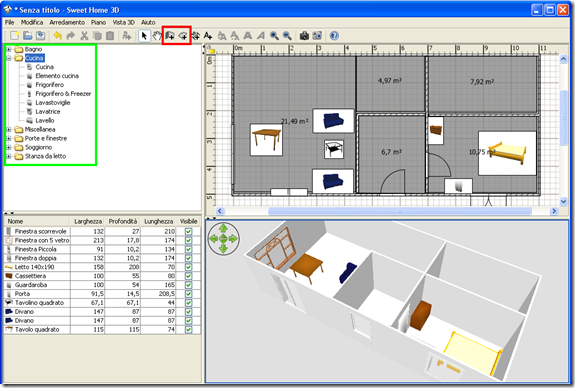Click the Undo arrow icon
This screenshot has height=388, width=575.
coord(58,36)
